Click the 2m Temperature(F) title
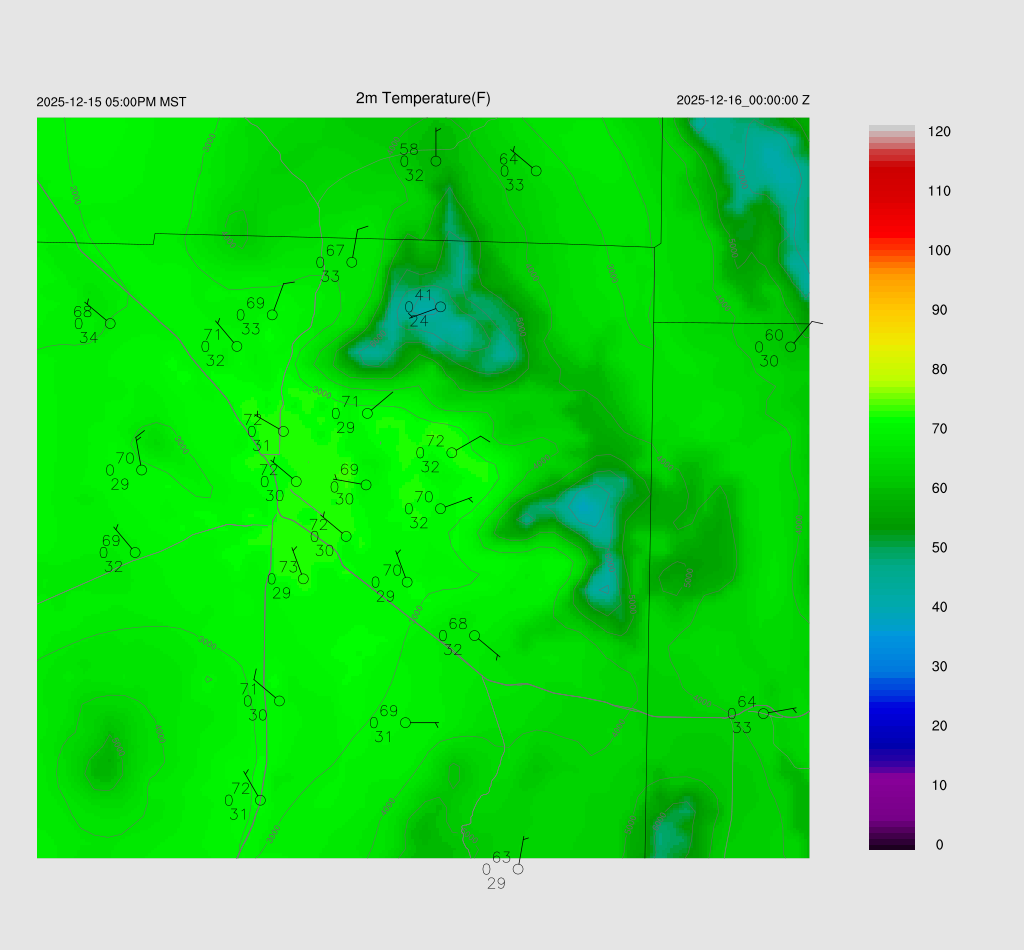The image size is (1024, 950). coord(423,98)
